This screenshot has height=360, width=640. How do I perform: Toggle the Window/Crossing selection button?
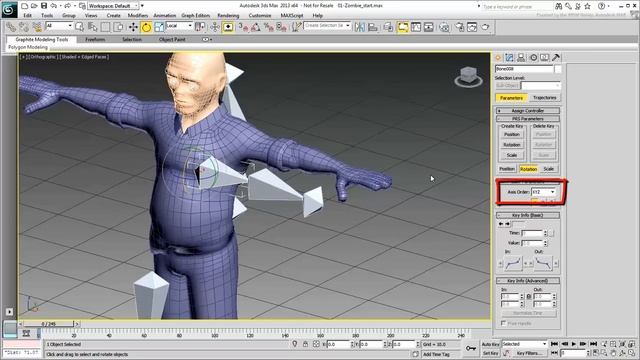tap(118, 27)
